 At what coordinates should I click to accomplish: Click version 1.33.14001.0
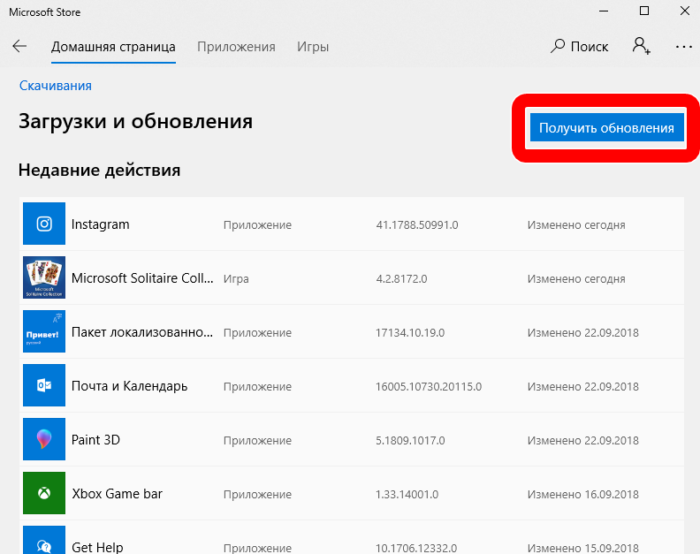pyautogui.click(x=407, y=495)
